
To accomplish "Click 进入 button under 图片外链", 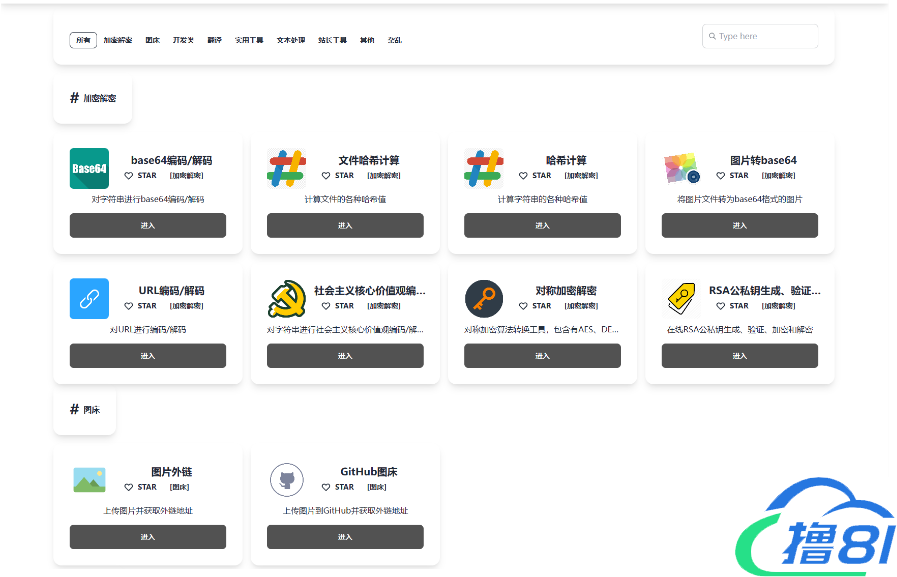I will point(148,537).
